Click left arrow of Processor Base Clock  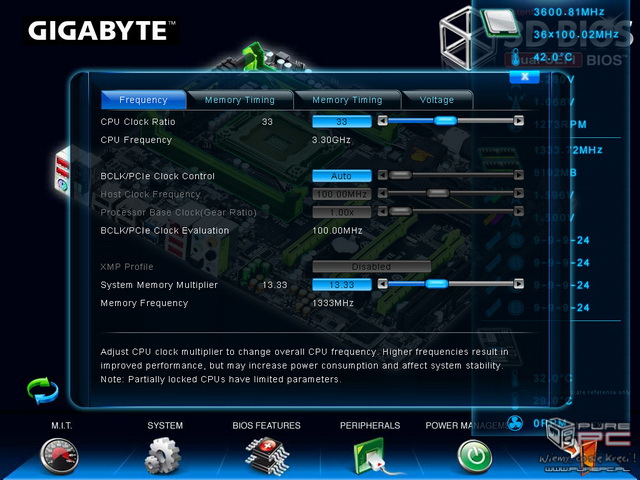click(x=382, y=211)
